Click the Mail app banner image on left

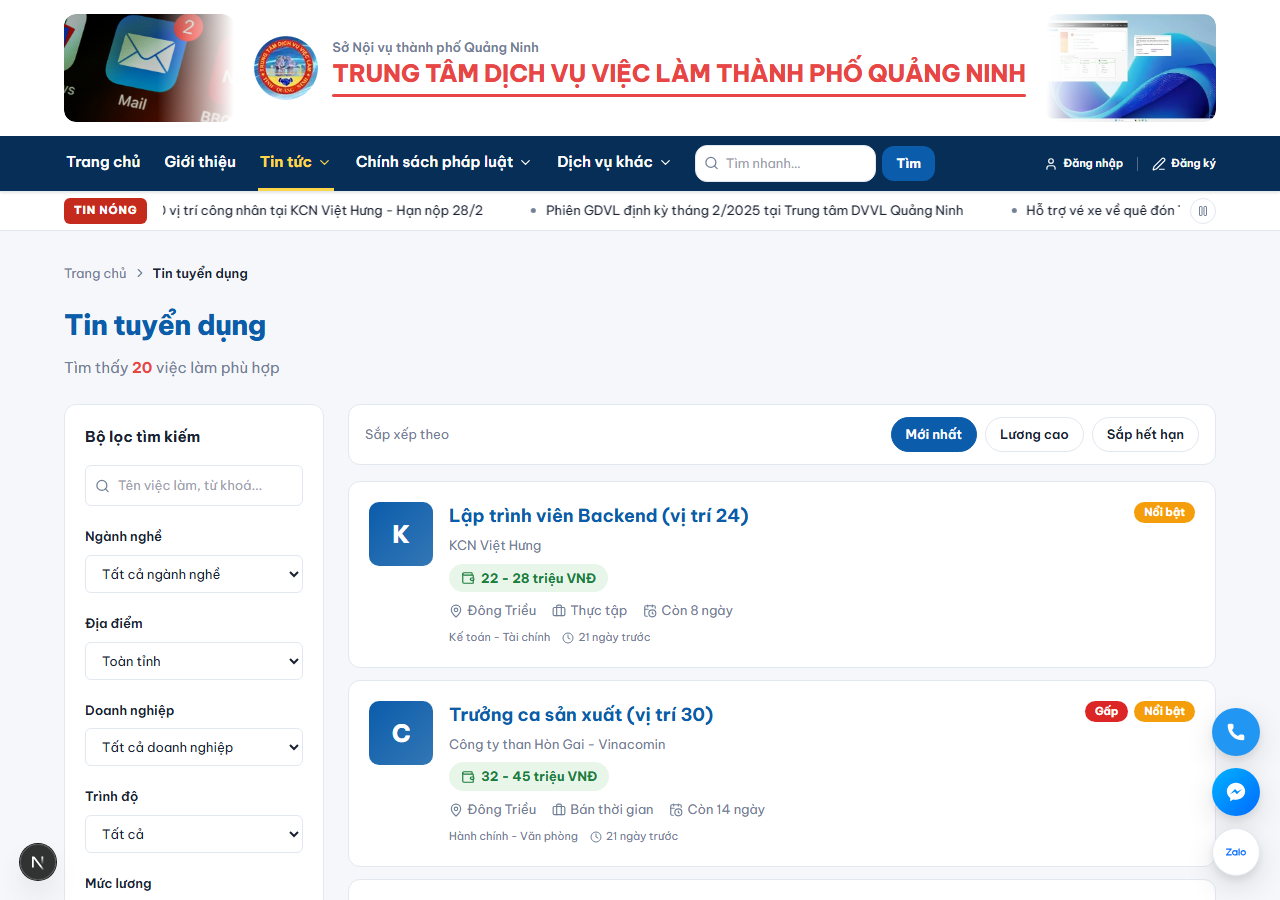tap(148, 68)
